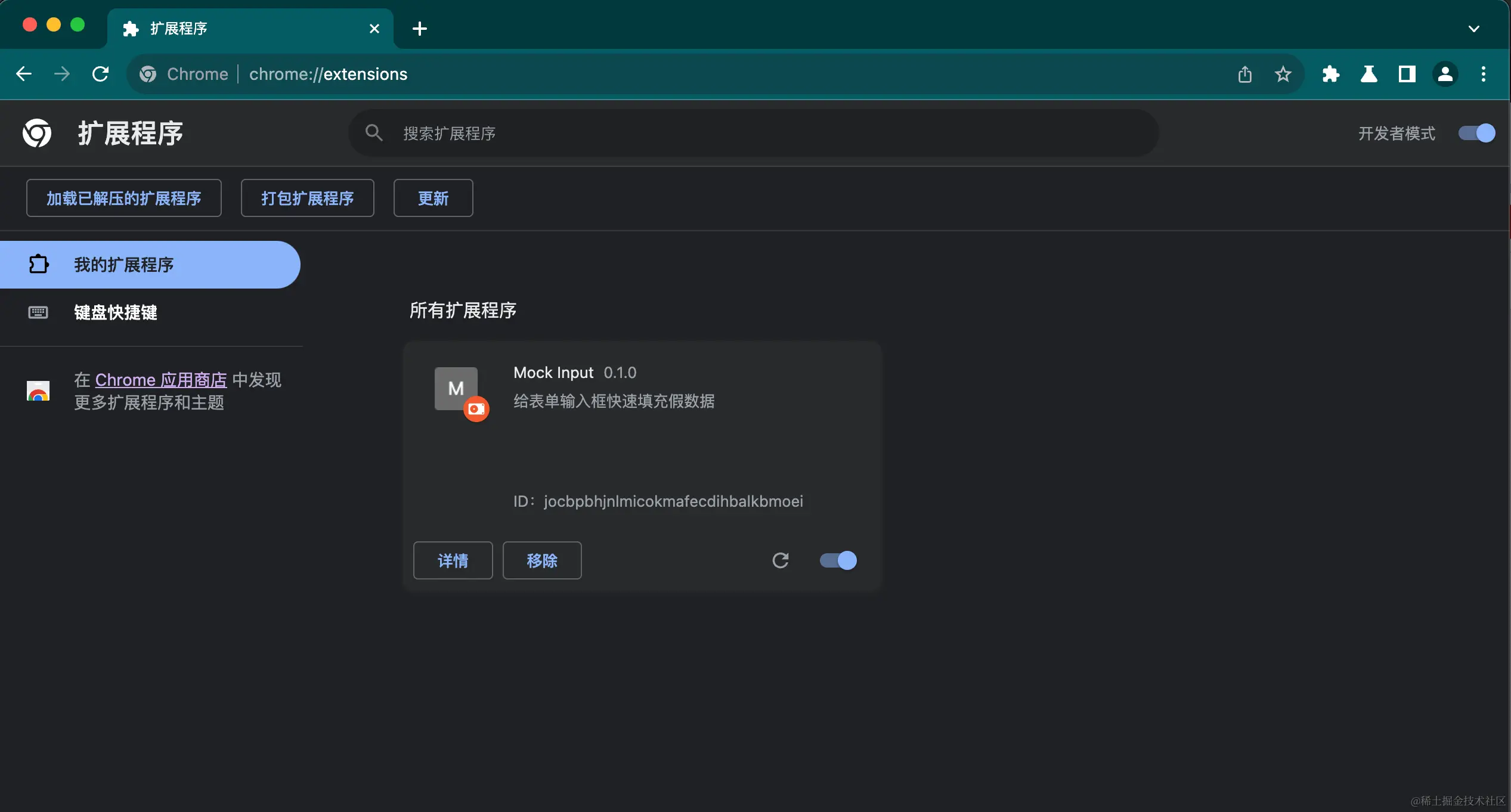This screenshot has height=812, width=1511.
Task: Click the Chrome logo beside the 扩展程序 title
Action: click(x=37, y=132)
